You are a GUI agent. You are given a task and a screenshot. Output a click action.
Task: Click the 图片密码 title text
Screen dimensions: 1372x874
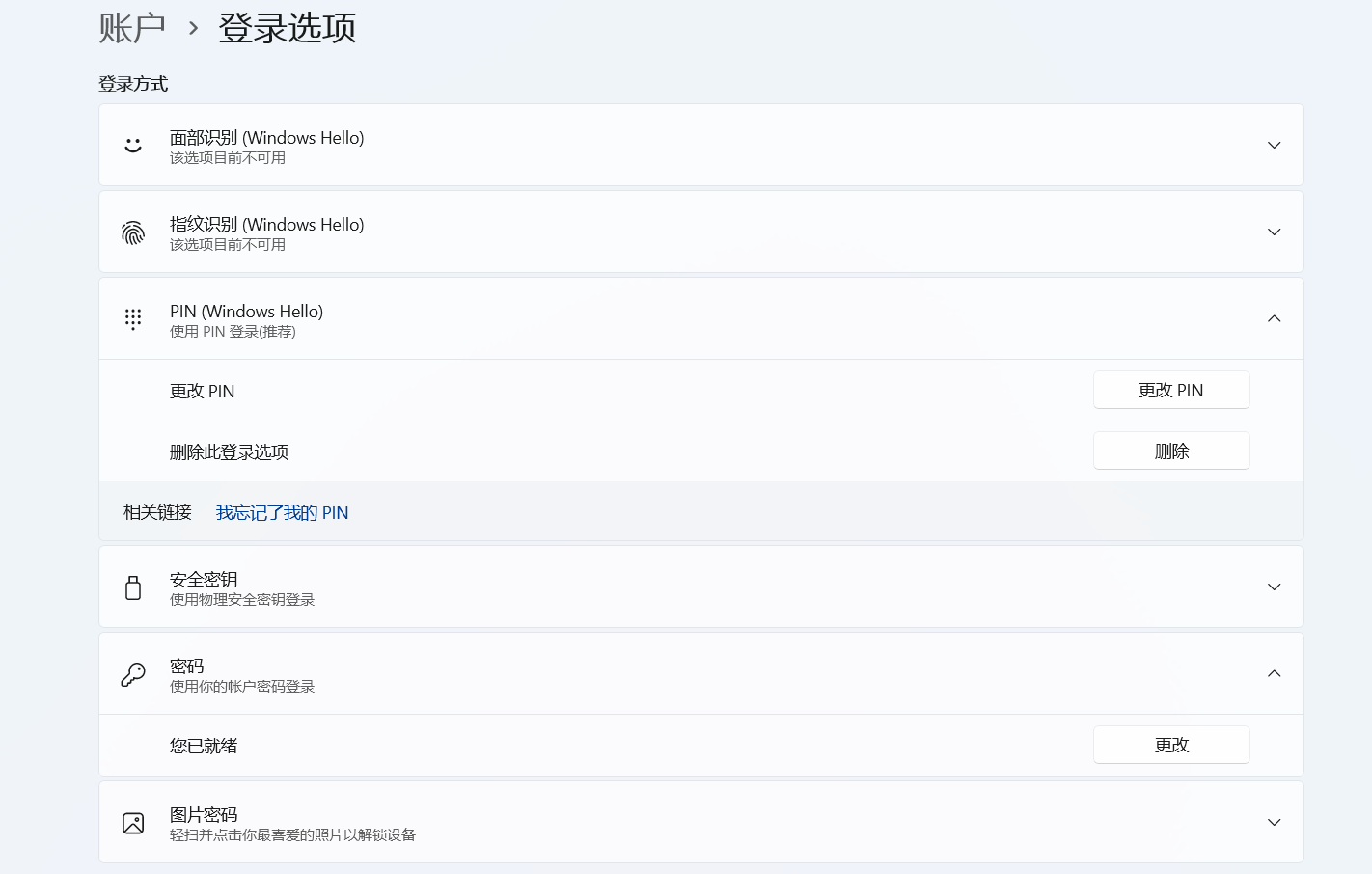pyautogui.click(x=204, y=815)
